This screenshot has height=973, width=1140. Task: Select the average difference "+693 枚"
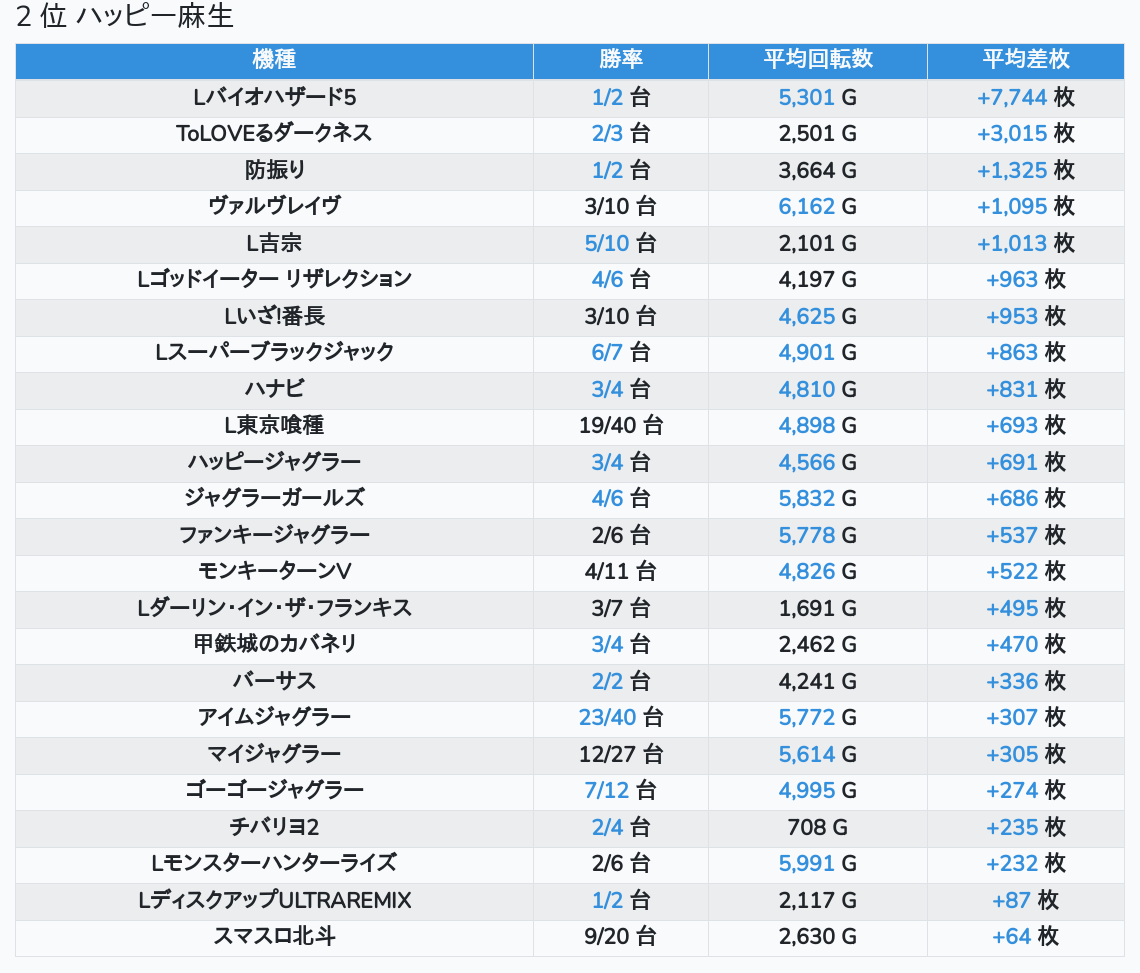click(x=1026, y=425)
